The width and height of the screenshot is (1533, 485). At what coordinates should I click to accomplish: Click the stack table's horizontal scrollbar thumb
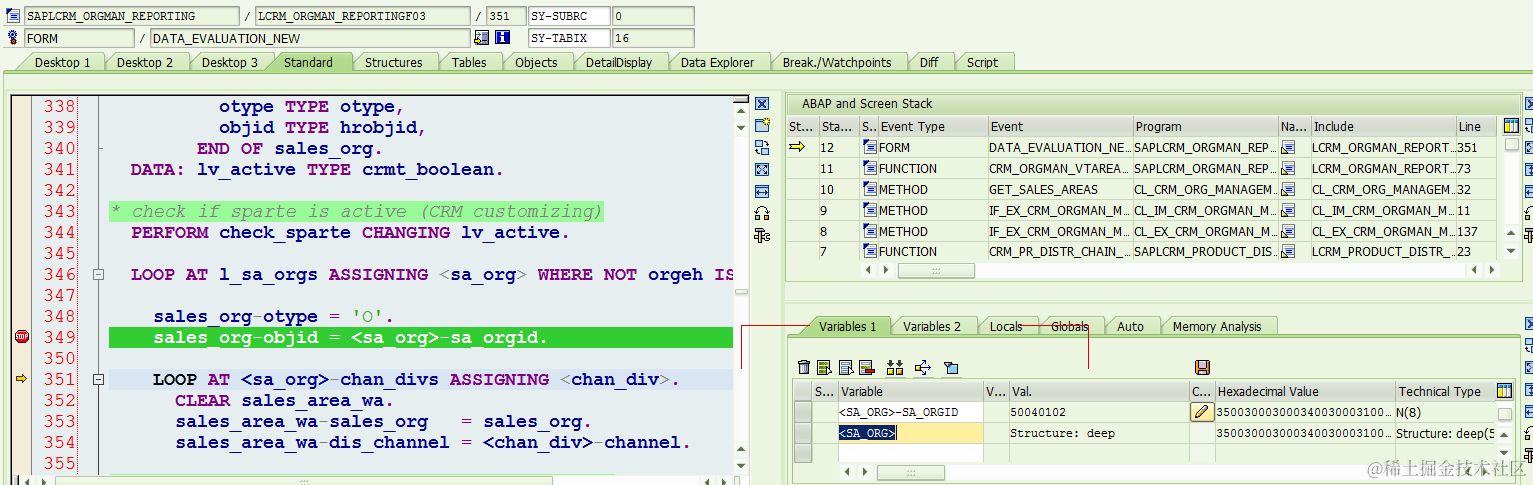click(x=936, y=270)
